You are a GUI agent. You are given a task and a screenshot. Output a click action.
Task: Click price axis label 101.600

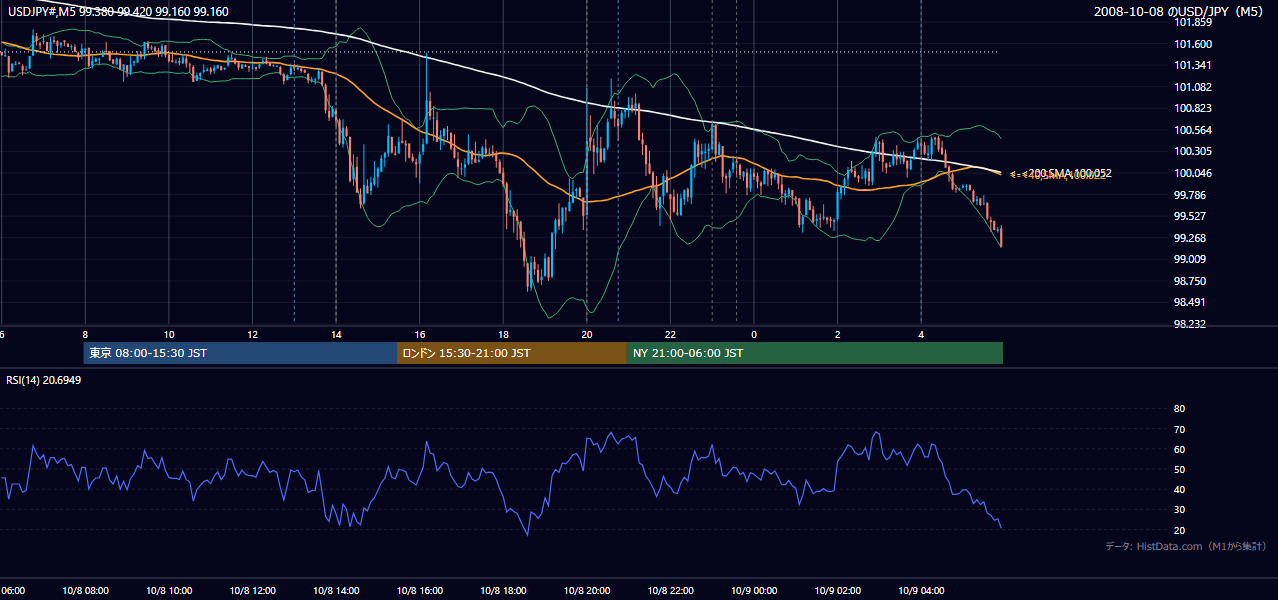click(1194, 44)
